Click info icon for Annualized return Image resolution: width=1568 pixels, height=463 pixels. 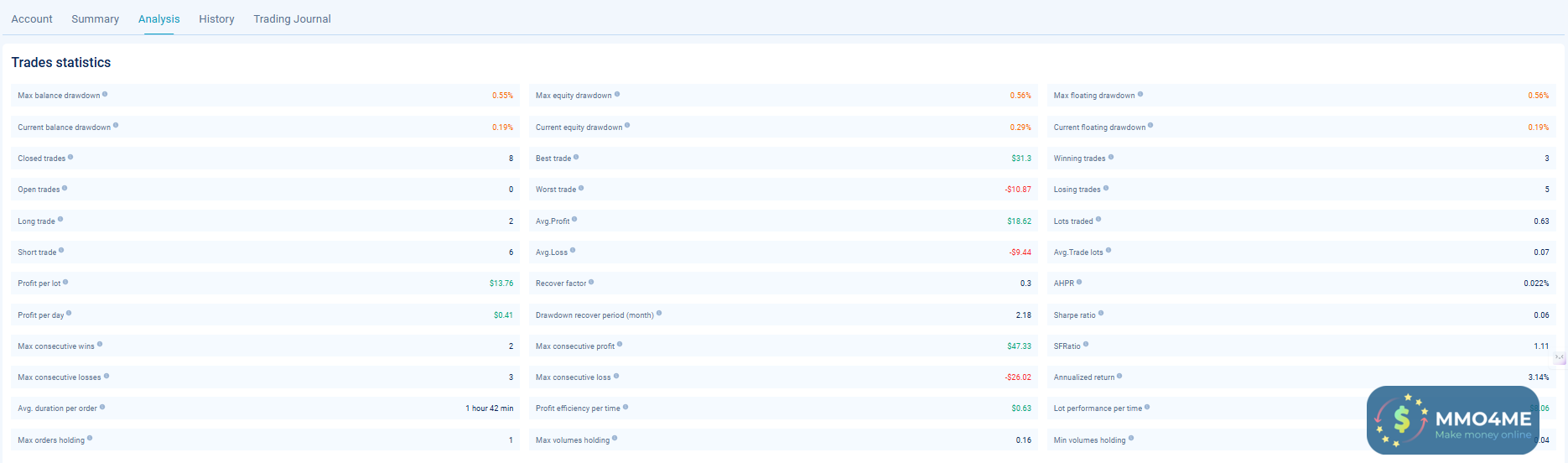coord(1119,376)
